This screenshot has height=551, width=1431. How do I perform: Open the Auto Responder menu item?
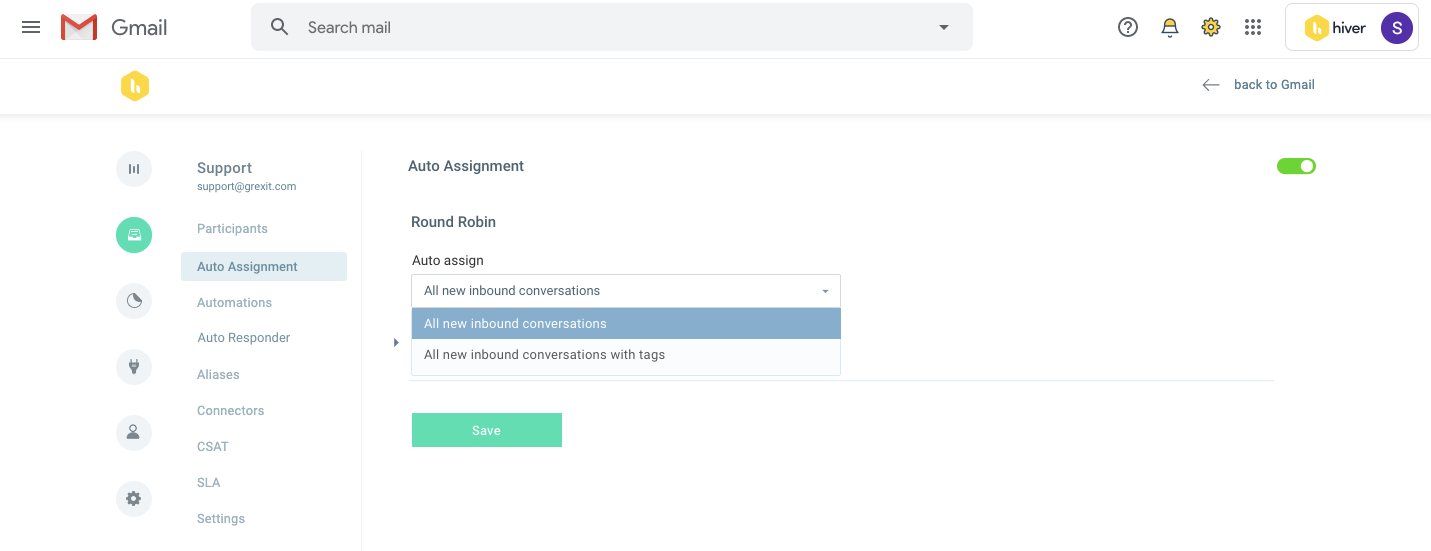pos(244,338)
